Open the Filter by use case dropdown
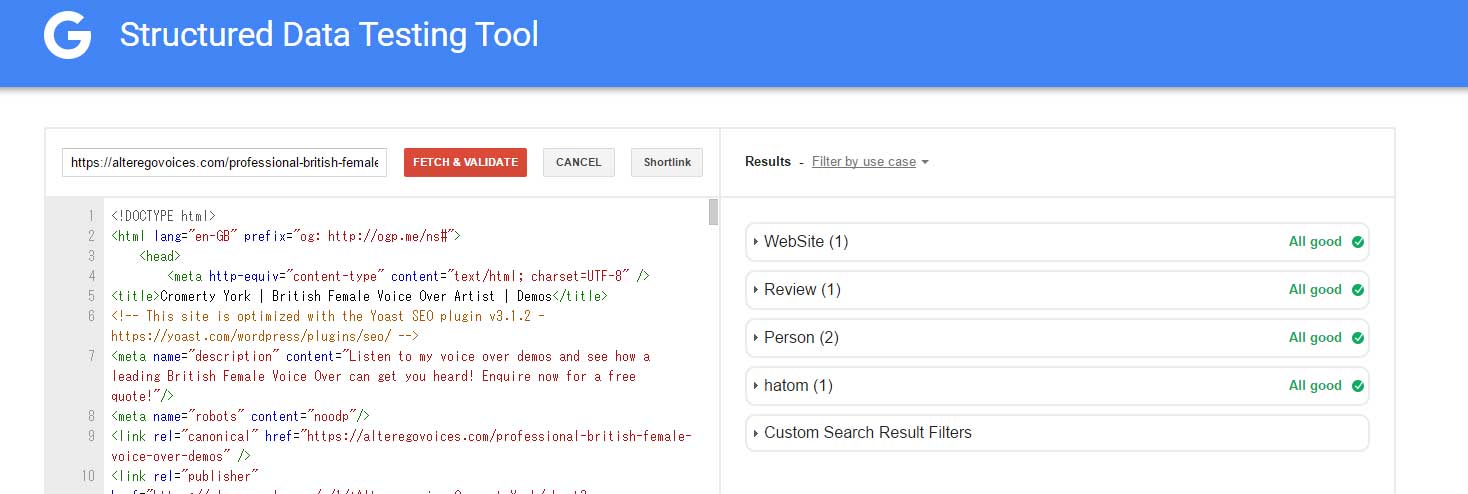 point(870,162)
